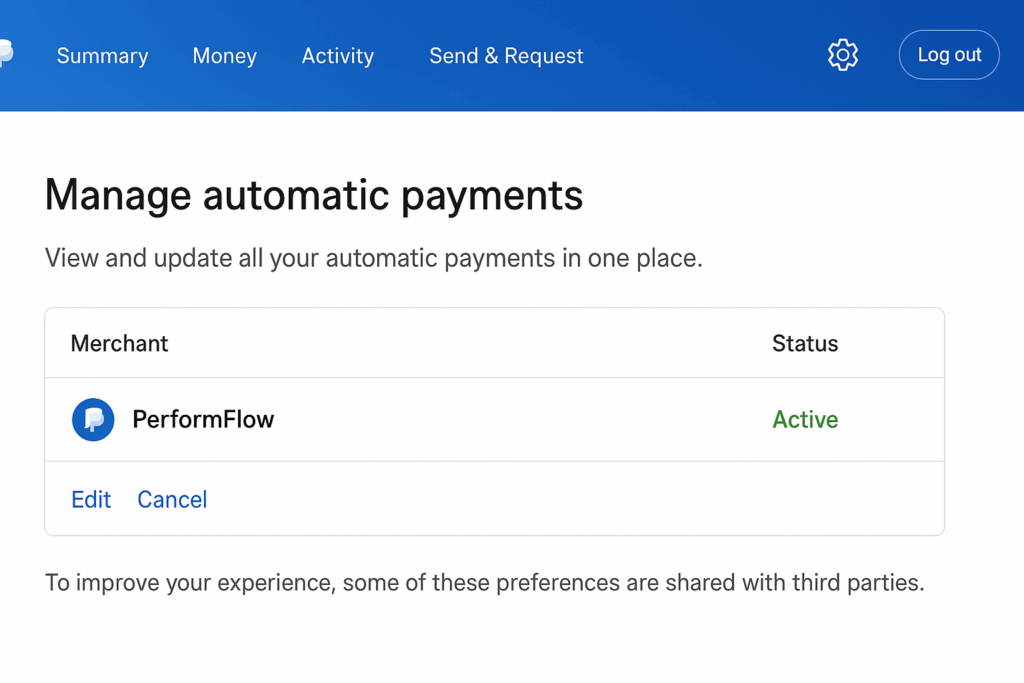The image size is (1024, 683).
Task: Open settings via the gear icon
Action: coord(843,55)
